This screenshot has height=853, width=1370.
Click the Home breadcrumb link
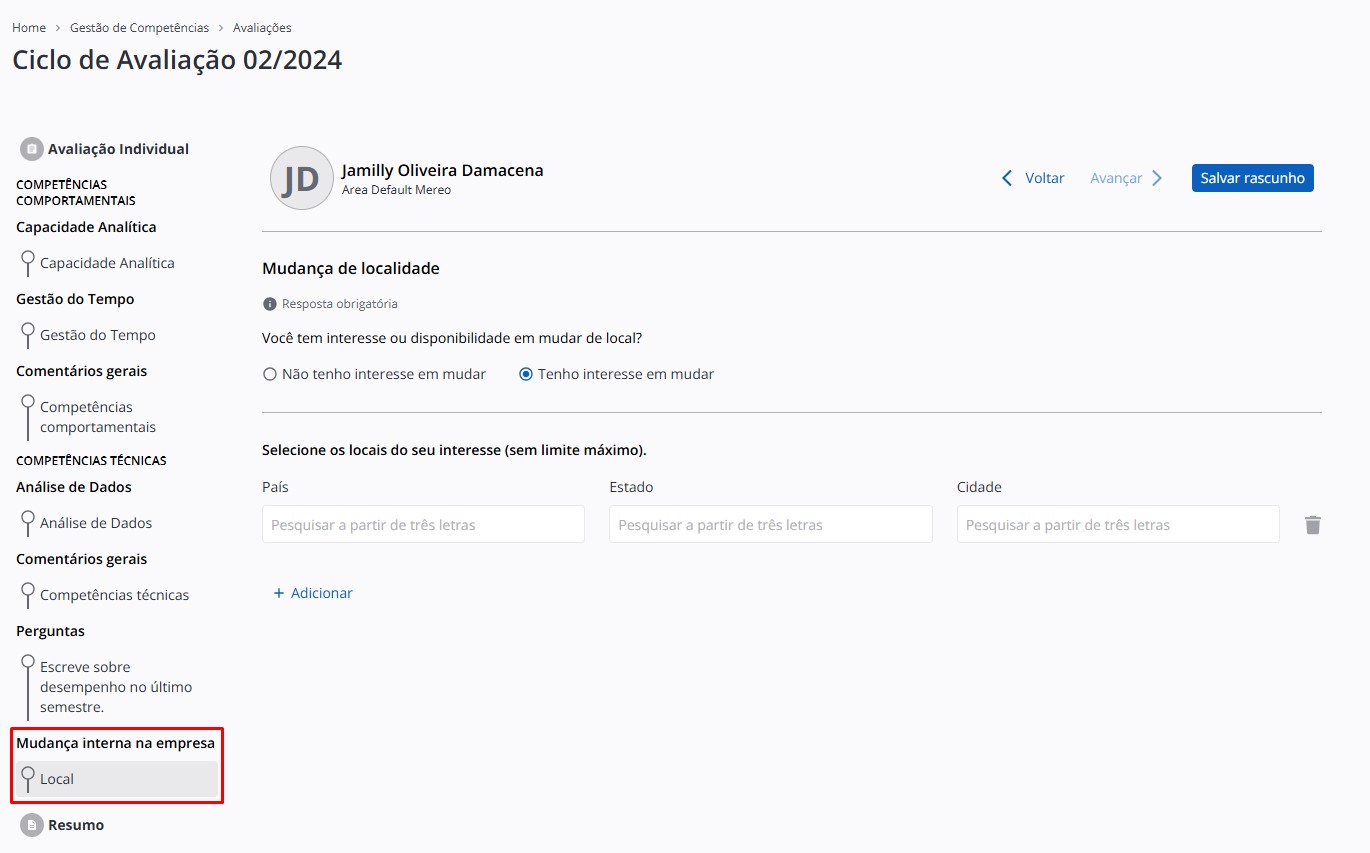[x=29, y=28]
